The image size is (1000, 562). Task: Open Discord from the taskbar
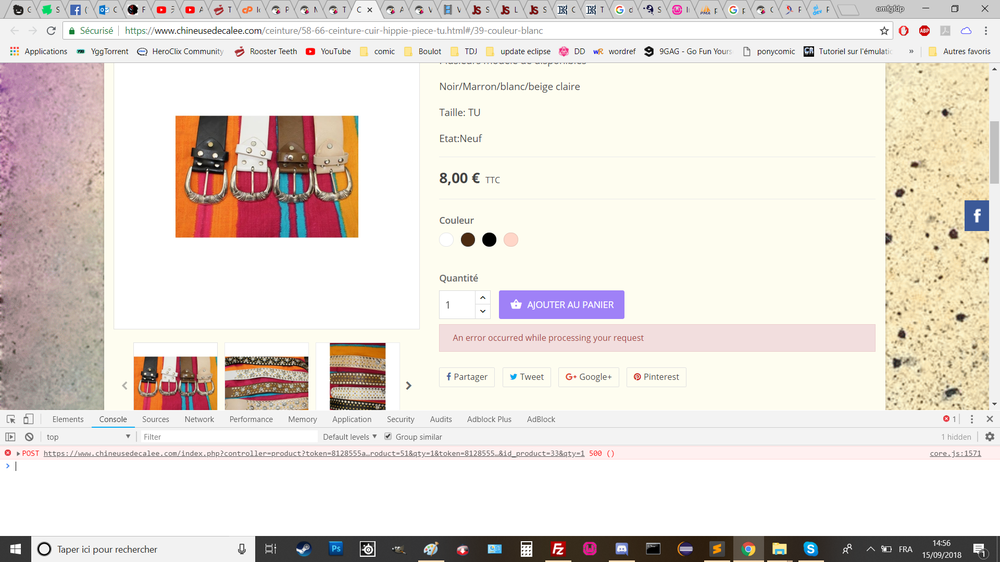point(622,549)
